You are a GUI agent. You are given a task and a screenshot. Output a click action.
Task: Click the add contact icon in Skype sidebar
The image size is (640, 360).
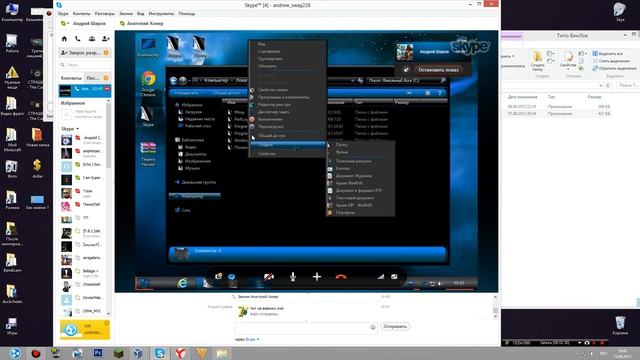[x=106, y=39]
